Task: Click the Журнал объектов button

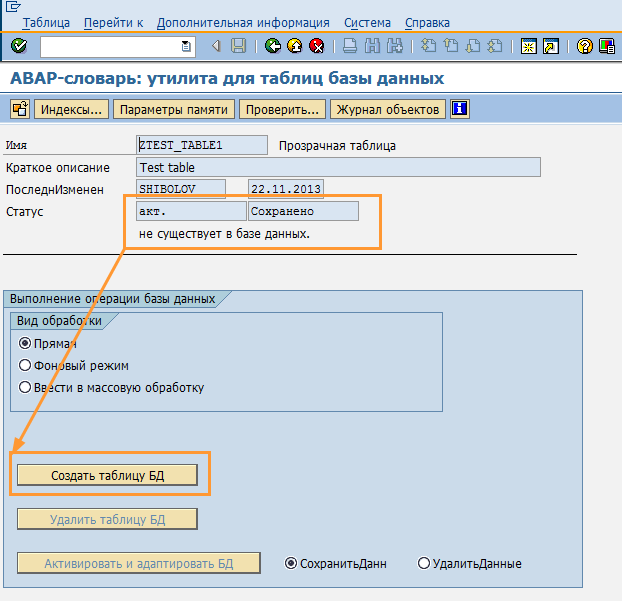Action: (389, 109)
